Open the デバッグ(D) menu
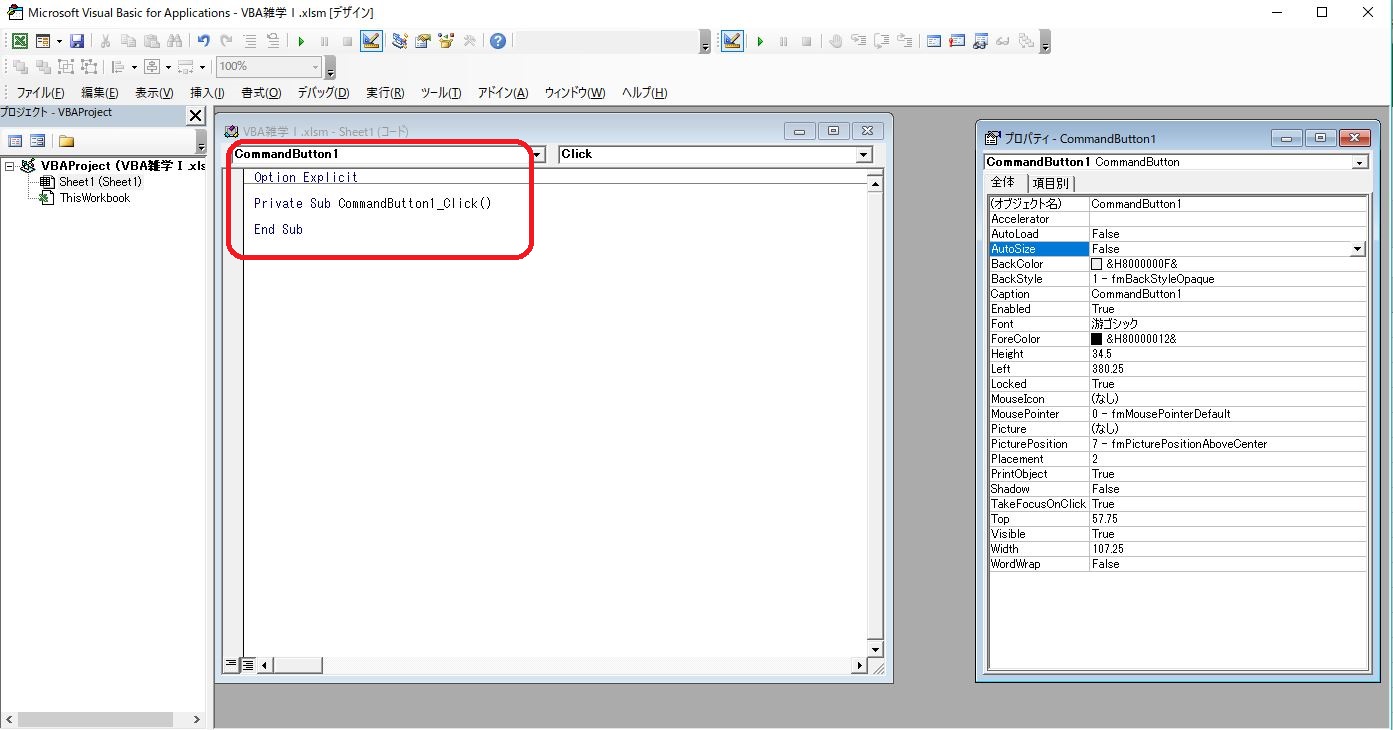This screenshot has height=730, width=1393. tap(323, 93)
